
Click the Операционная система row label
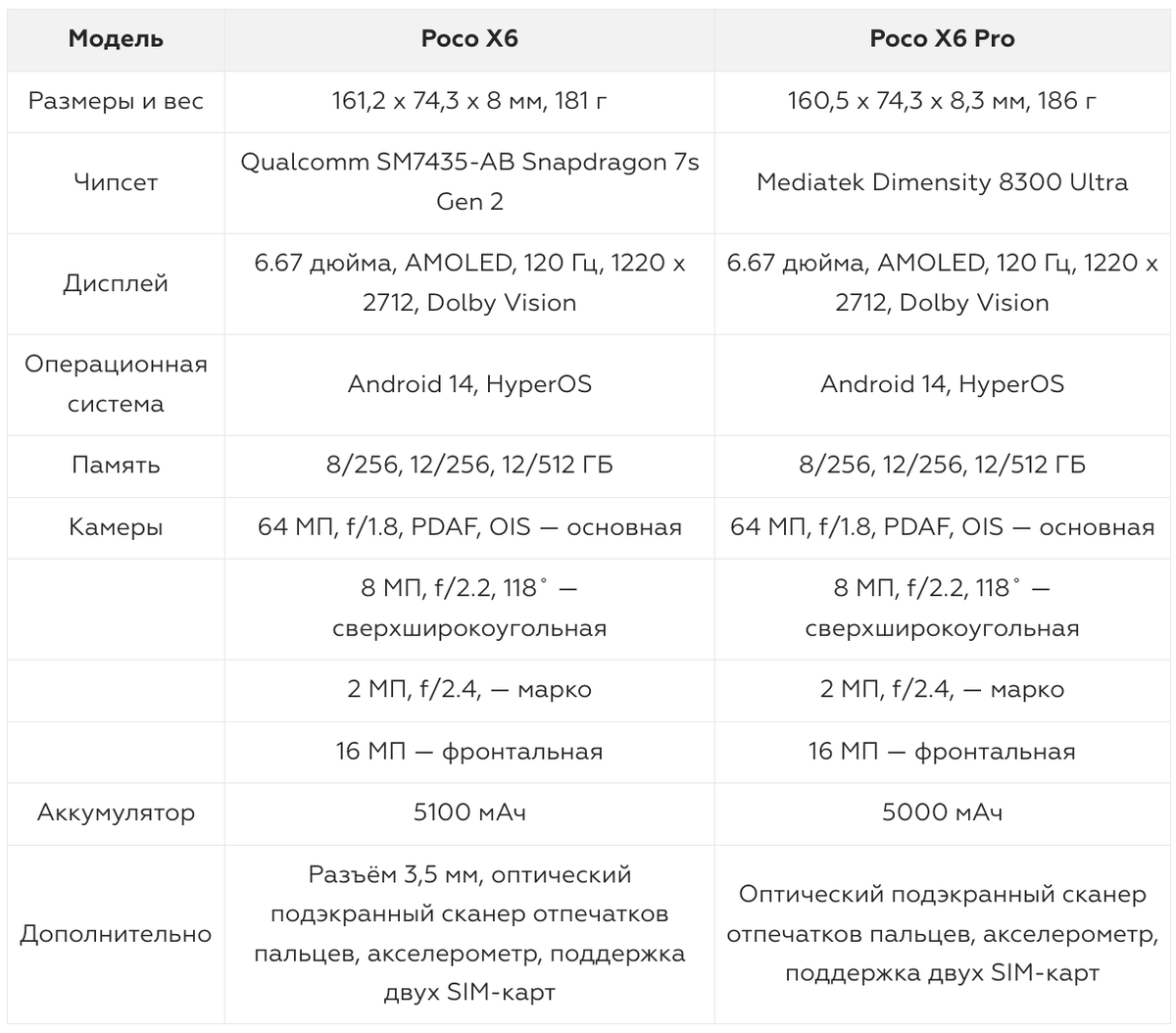[116, 384]
